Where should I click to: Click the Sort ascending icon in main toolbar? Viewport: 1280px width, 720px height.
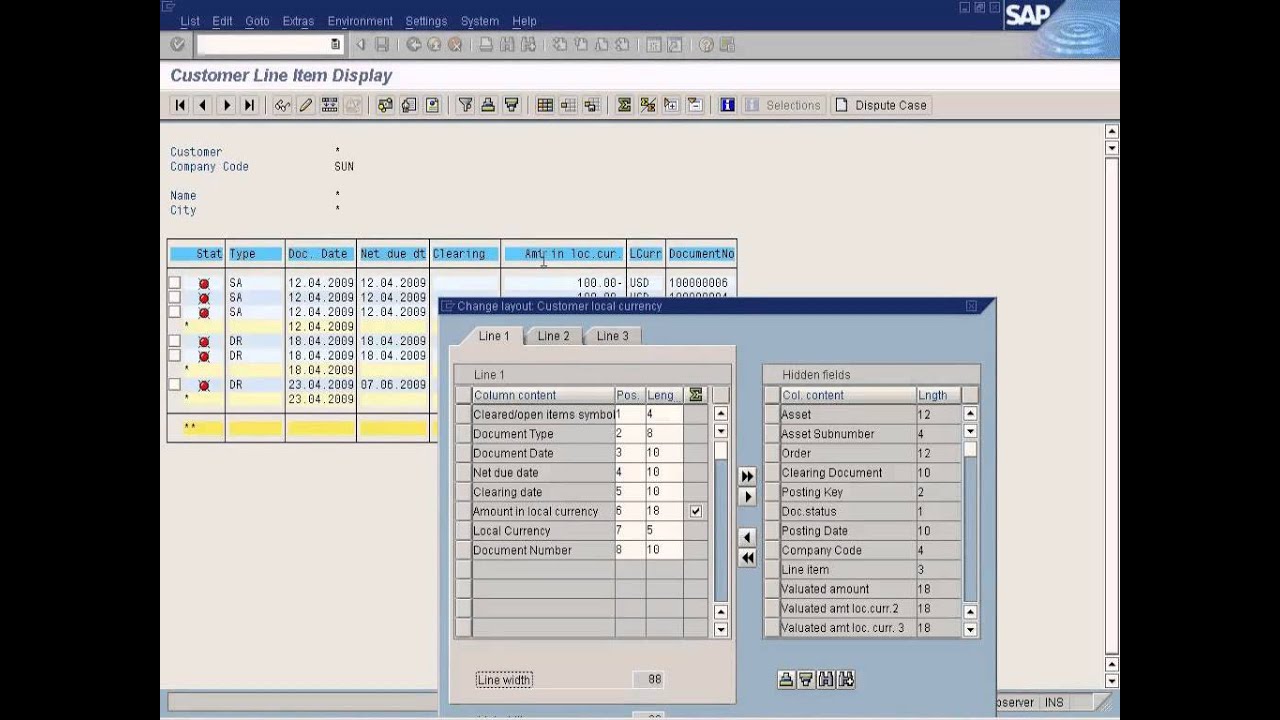(488, 105)
